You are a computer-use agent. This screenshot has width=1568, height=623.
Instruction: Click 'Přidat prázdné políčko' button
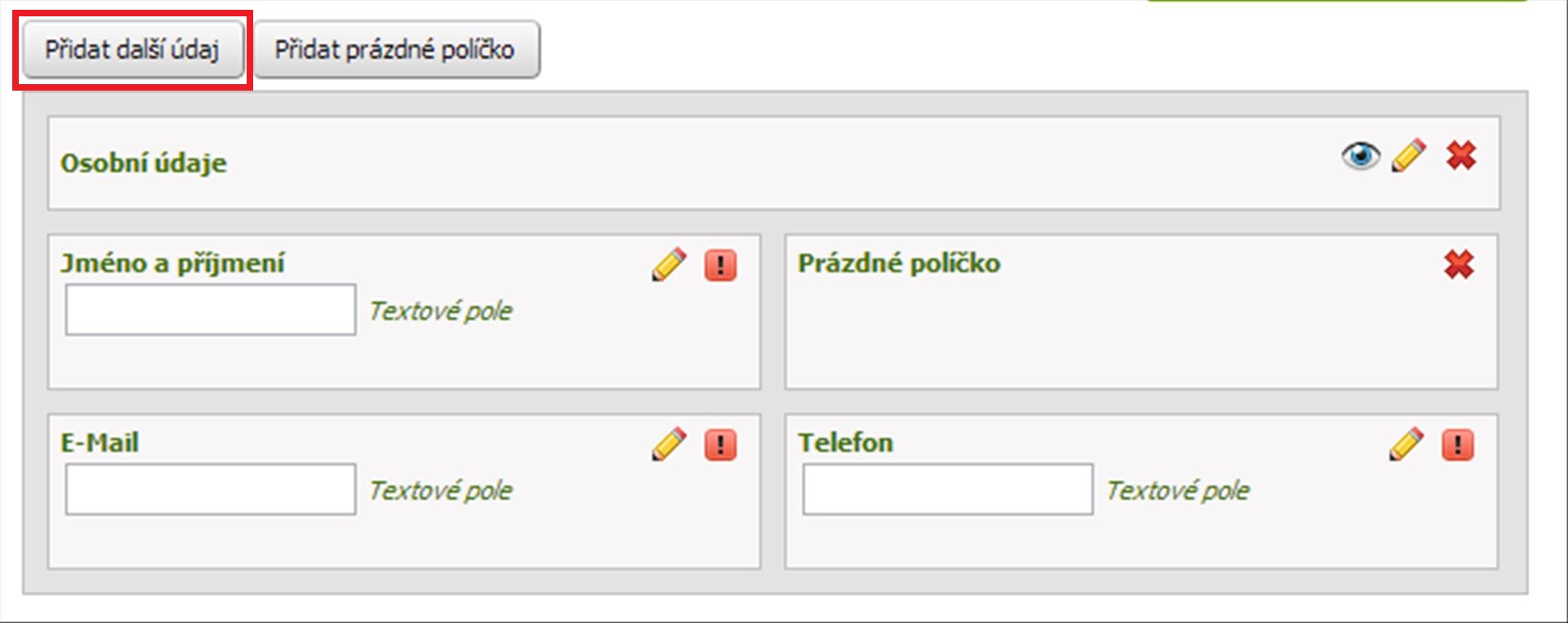(396, 50)
